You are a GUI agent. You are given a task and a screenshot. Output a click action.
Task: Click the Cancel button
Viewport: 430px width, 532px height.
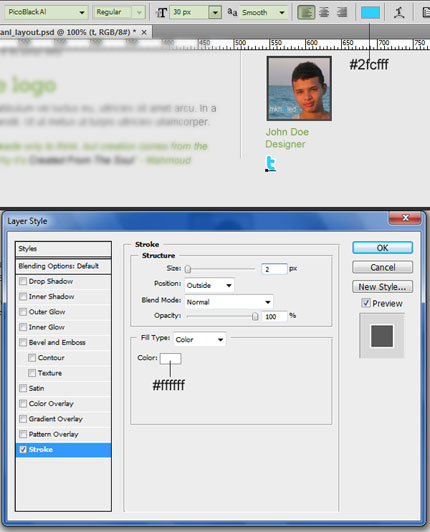tap(382, 267)
